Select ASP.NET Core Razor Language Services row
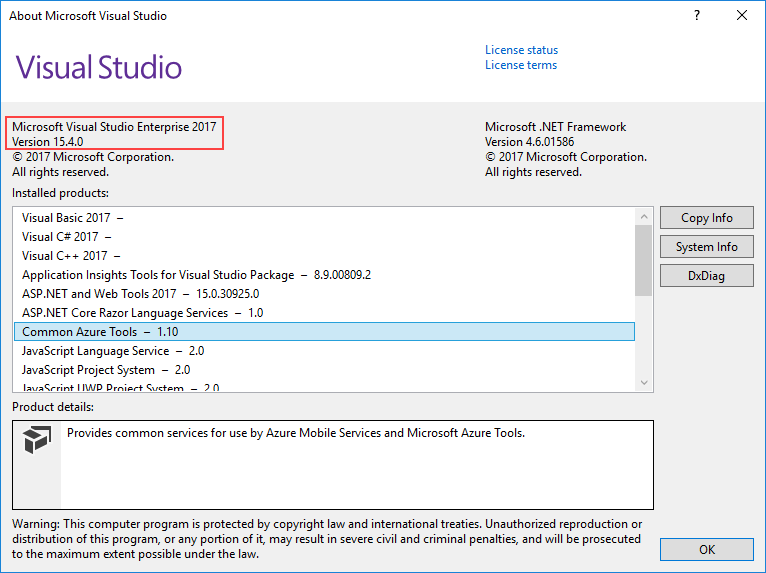 (x=324, y=313)
